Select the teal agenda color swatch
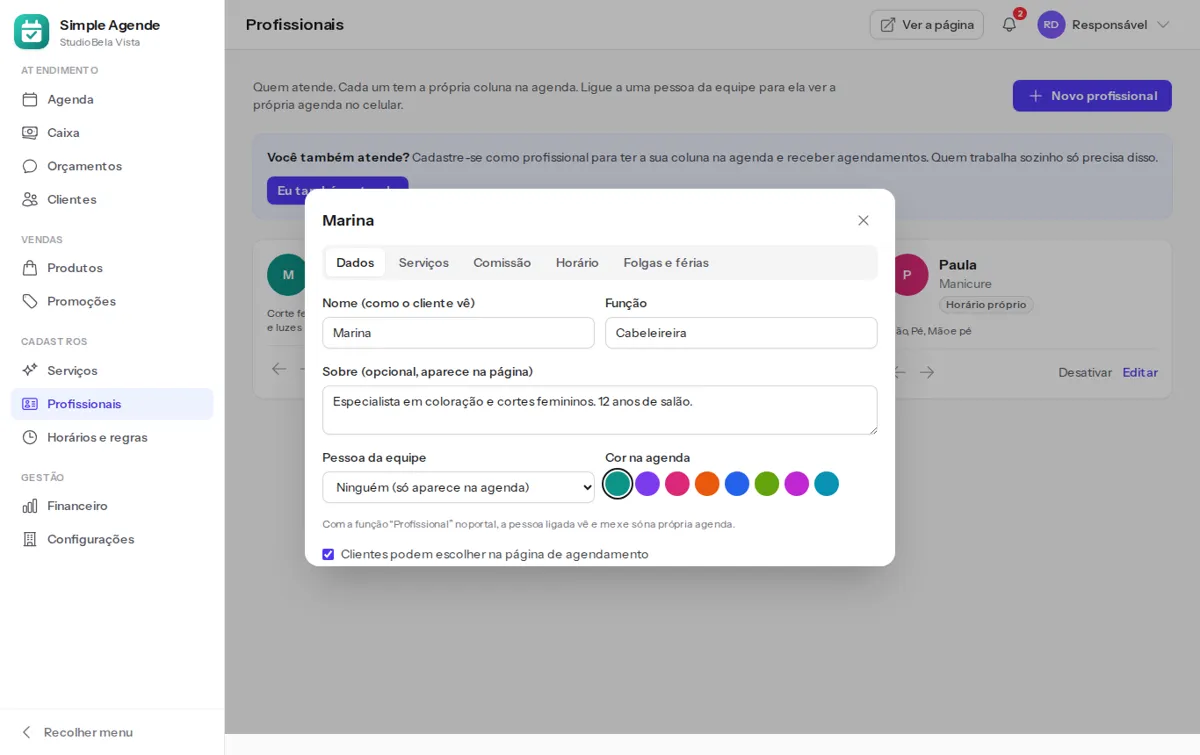 (618, 484)
